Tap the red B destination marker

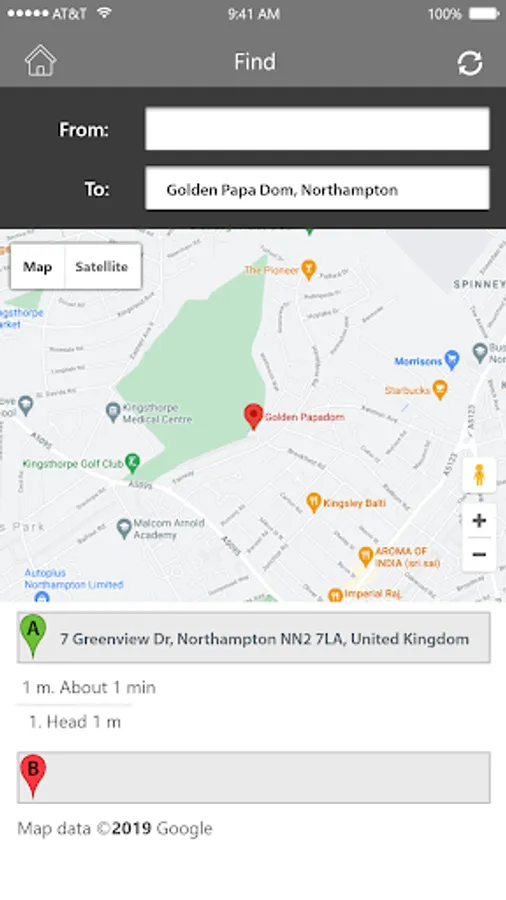point(33,775)
